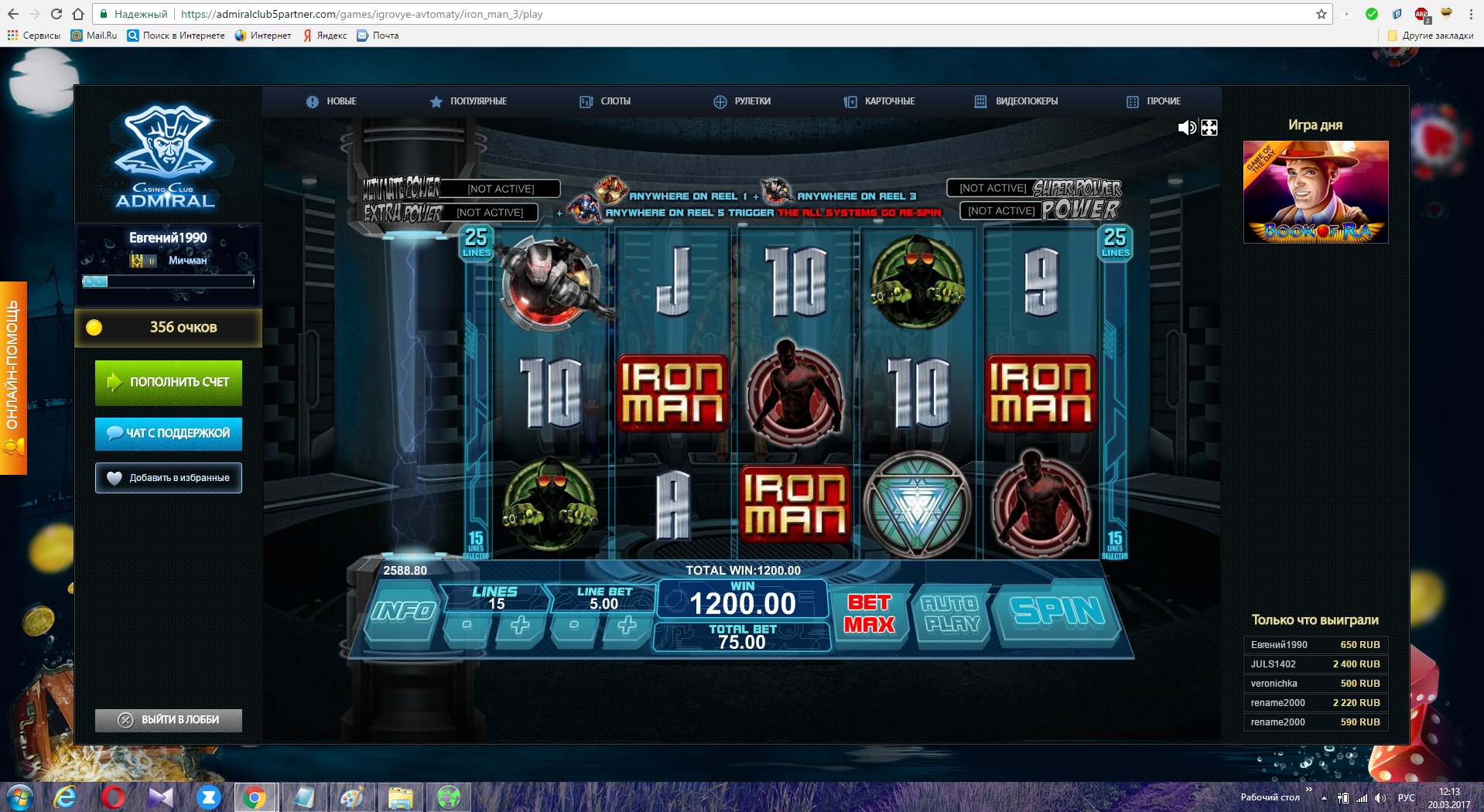Go to the СЛОТЫ category
1484x812 pixels.
pos(605,101)
